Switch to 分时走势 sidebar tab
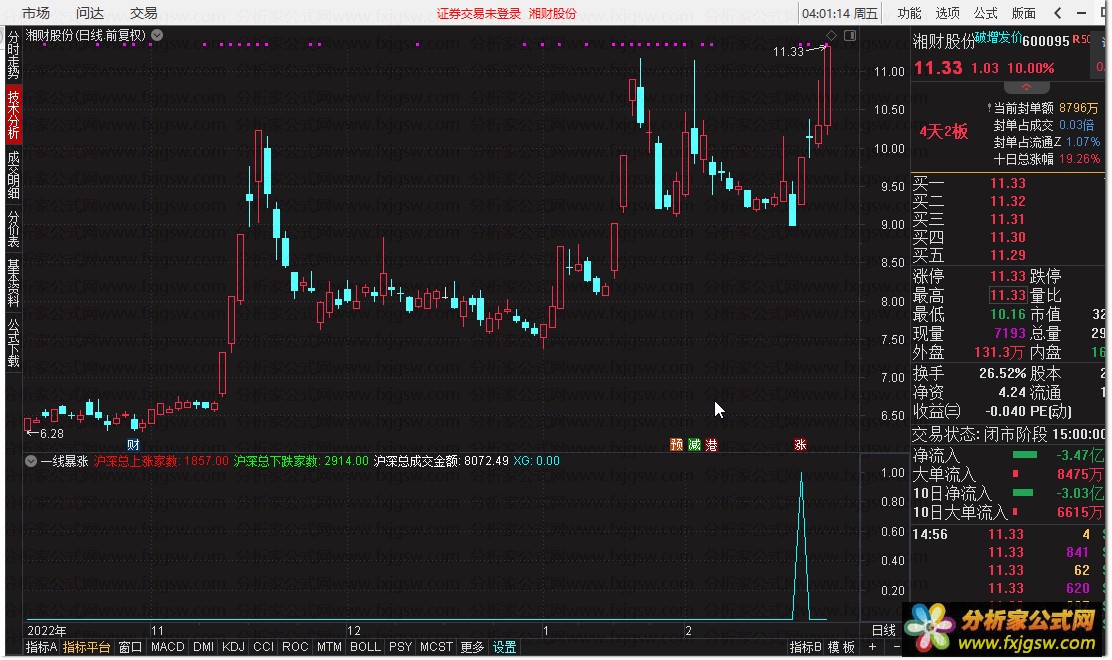This screenshot has width=1112, height=660. 13,55
